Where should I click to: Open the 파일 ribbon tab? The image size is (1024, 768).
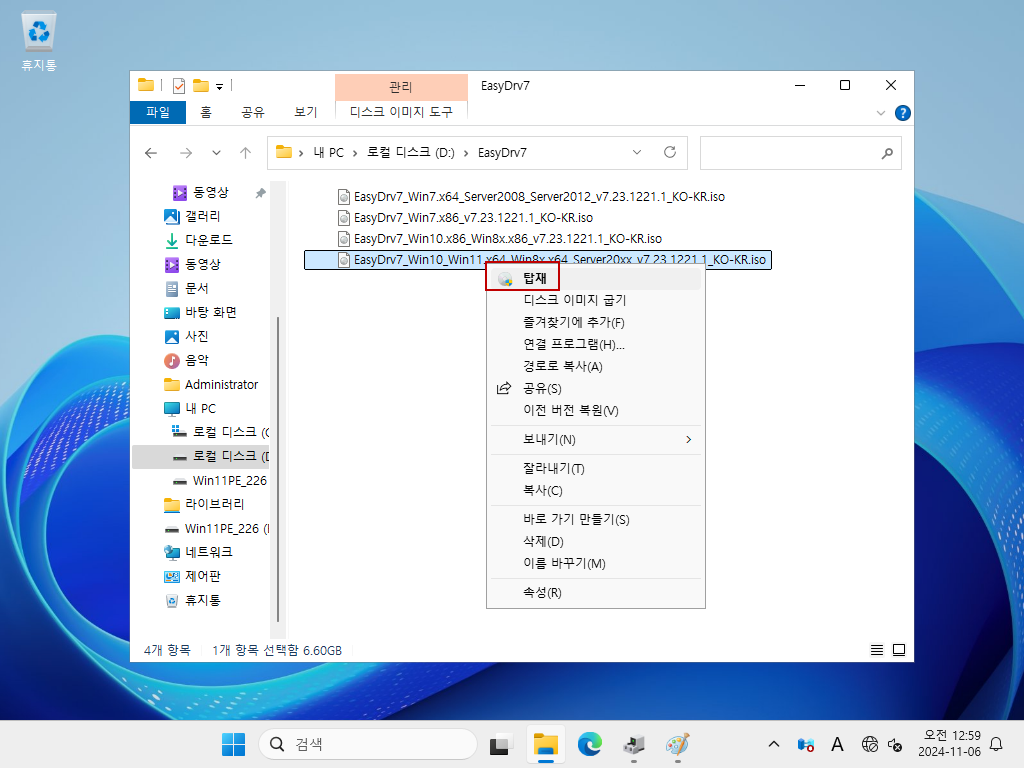[157, 112]
